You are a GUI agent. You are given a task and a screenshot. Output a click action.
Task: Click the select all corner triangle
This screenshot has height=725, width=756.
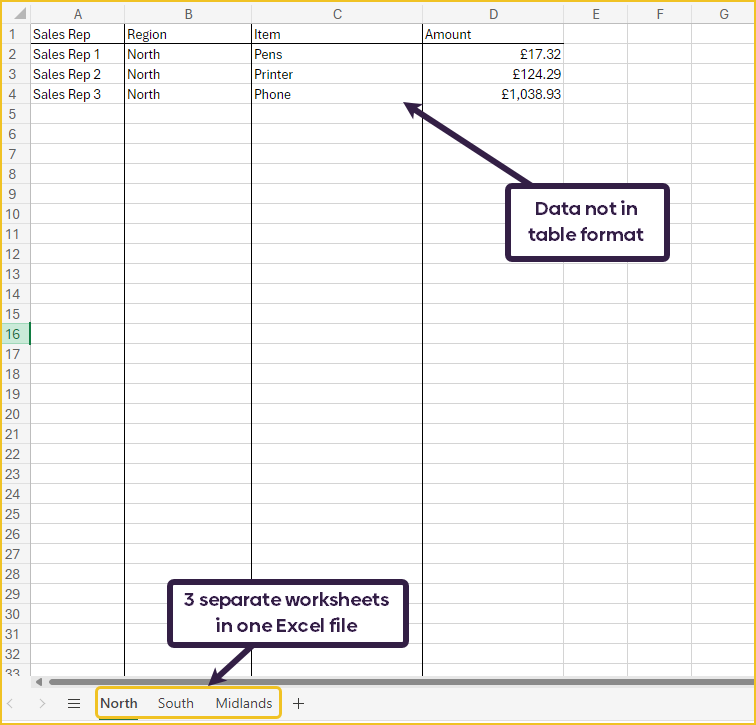[x=16, y=14]
